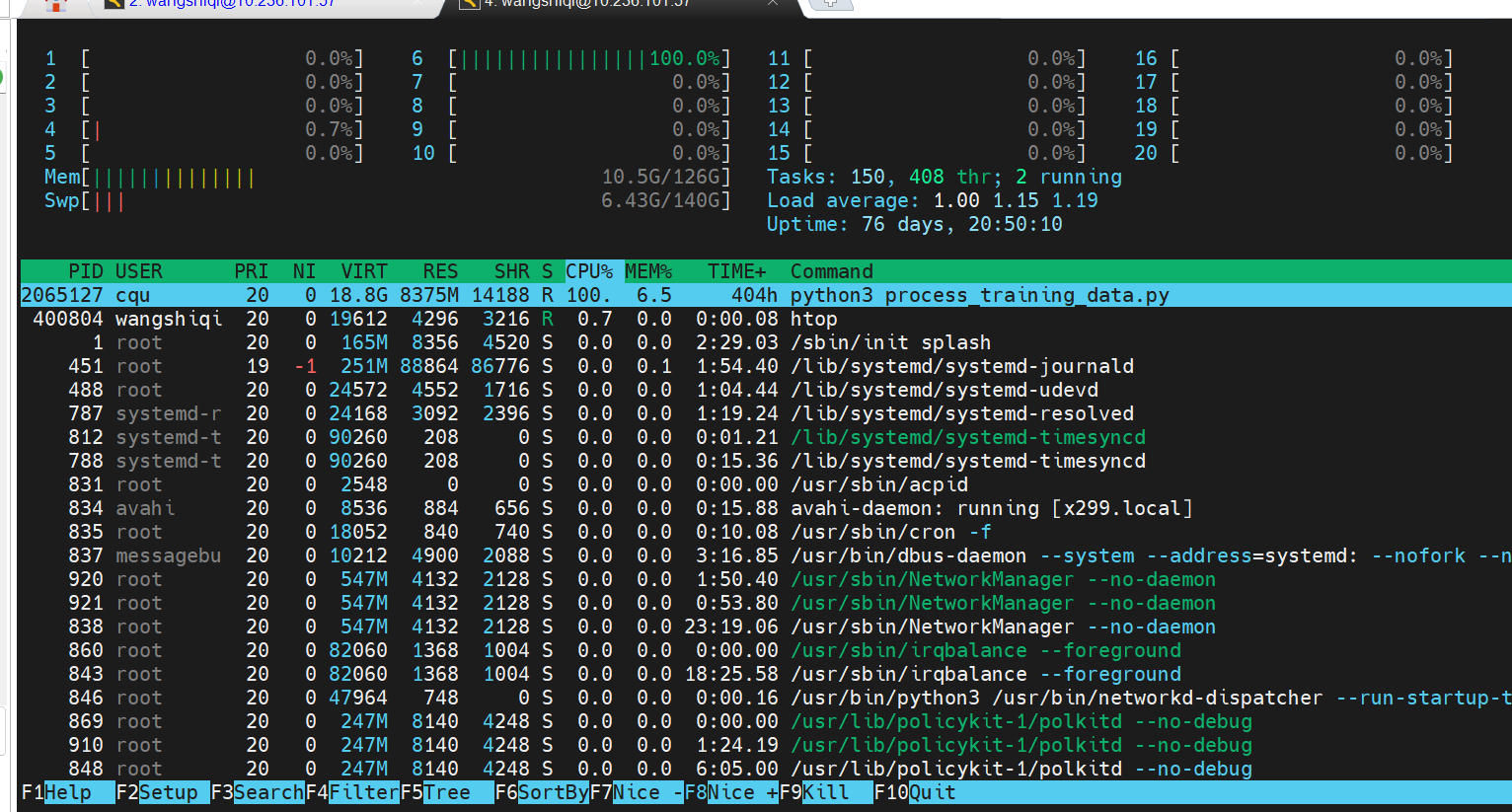Sort by PID column header
The width and height of the screenshot is (1512, 812).
coord(86,271)
